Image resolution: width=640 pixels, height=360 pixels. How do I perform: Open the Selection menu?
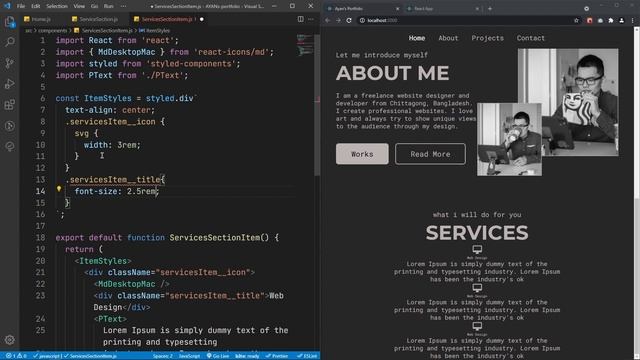click(x=57, y=6)
